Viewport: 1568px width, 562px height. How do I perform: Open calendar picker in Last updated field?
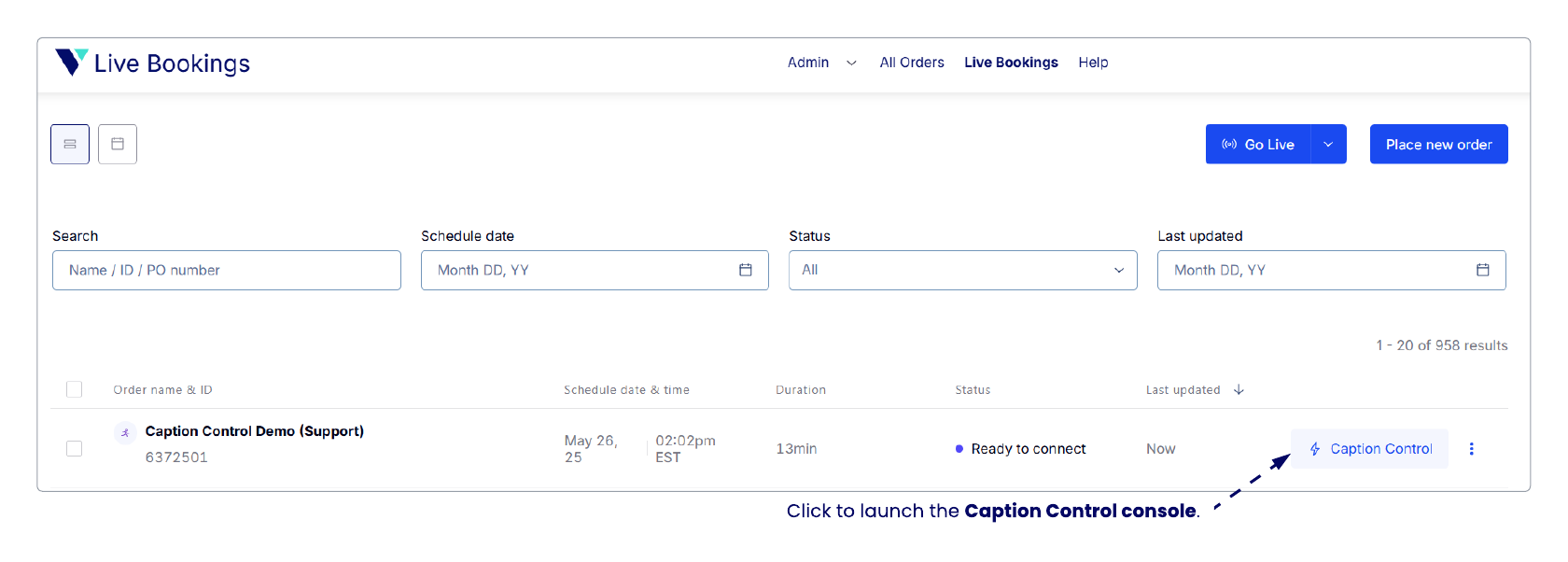1482,270
